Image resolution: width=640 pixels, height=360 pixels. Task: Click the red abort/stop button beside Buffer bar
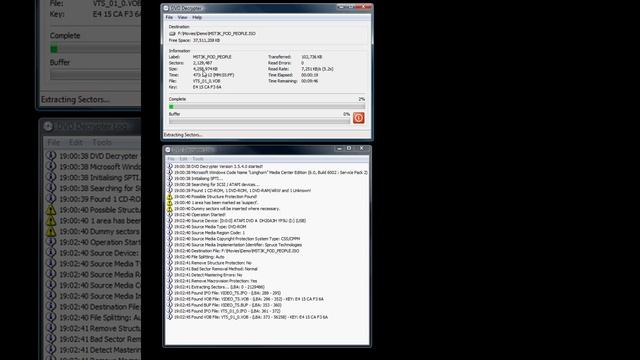point(358,118)
